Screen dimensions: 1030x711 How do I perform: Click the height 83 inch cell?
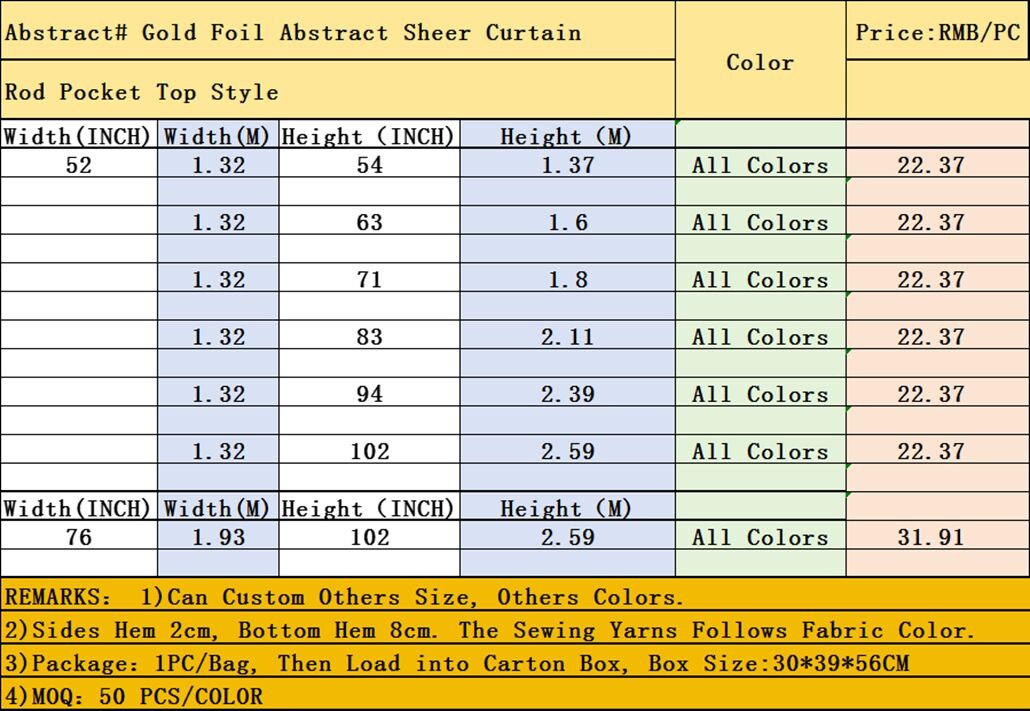pos(369,334)
